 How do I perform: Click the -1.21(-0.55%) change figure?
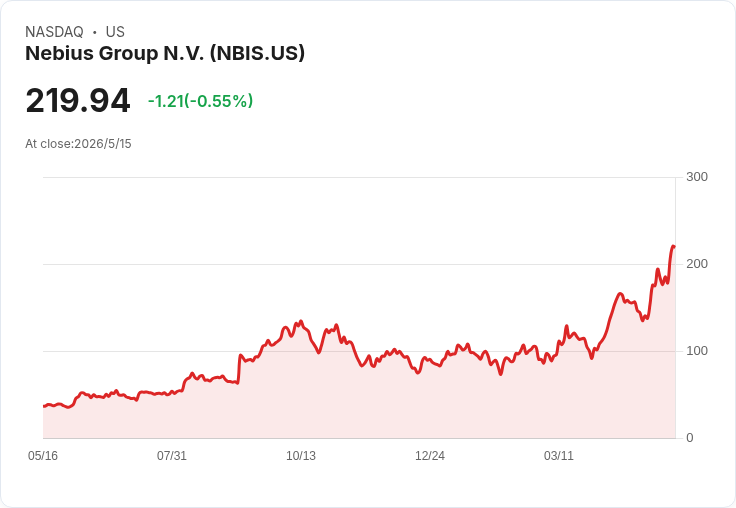click(200, 101)
